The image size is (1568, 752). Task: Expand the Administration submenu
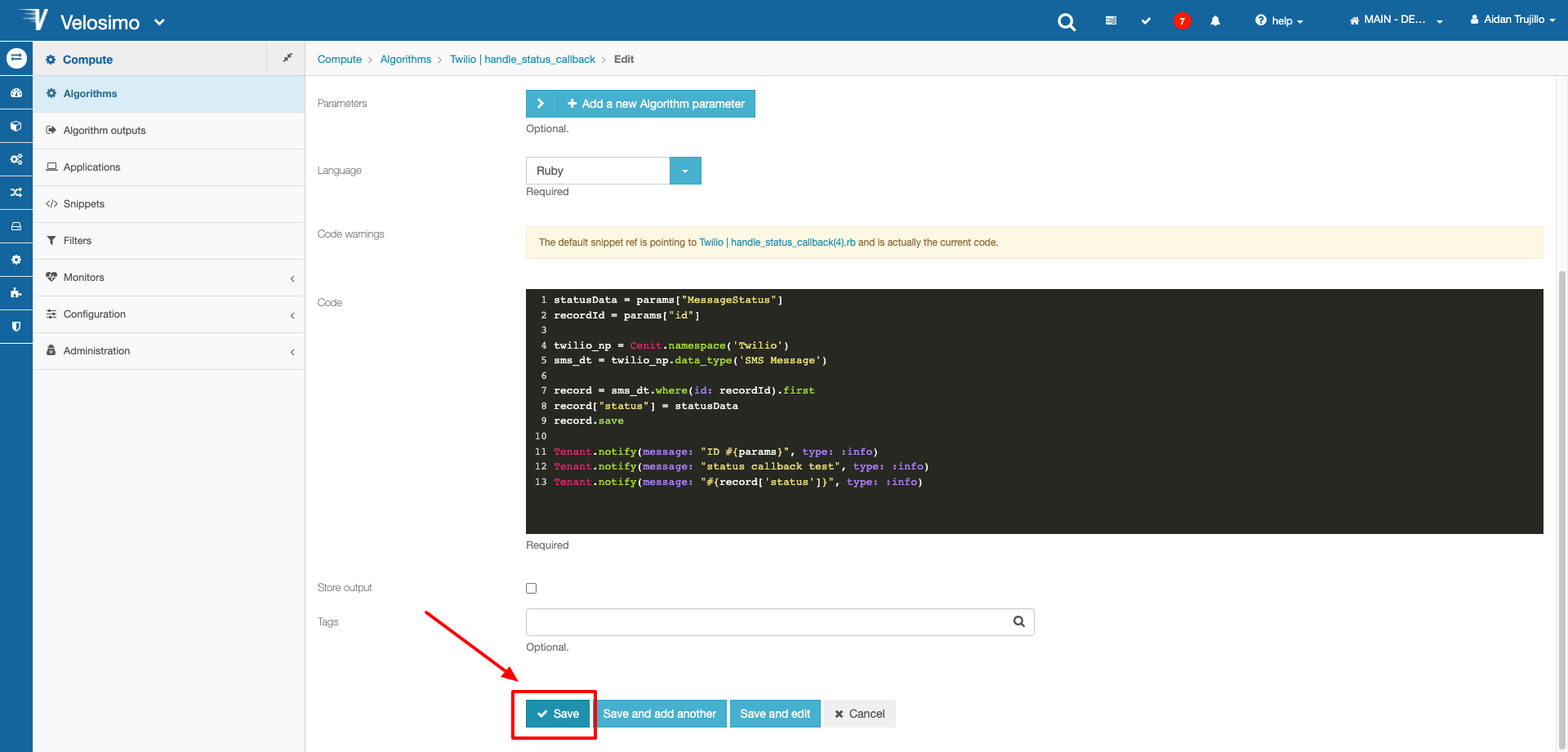tap(169, 351)
